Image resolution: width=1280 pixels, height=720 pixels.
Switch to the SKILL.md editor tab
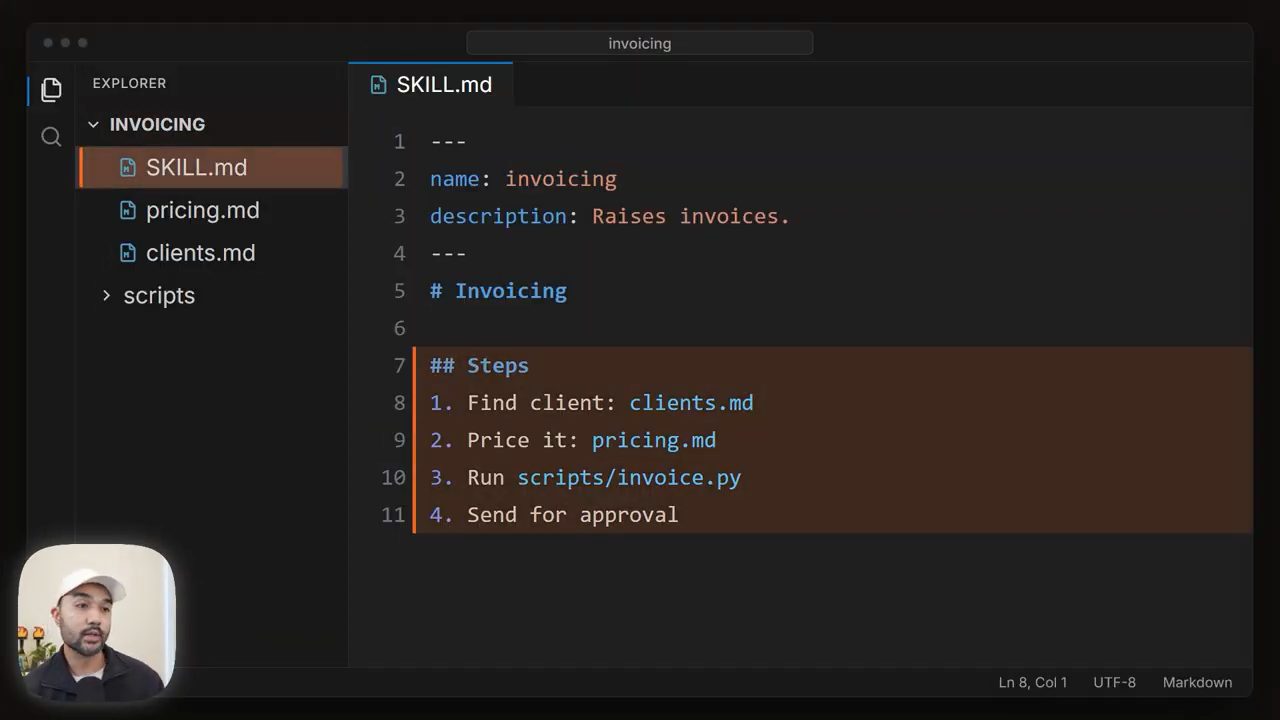point(431,85)
